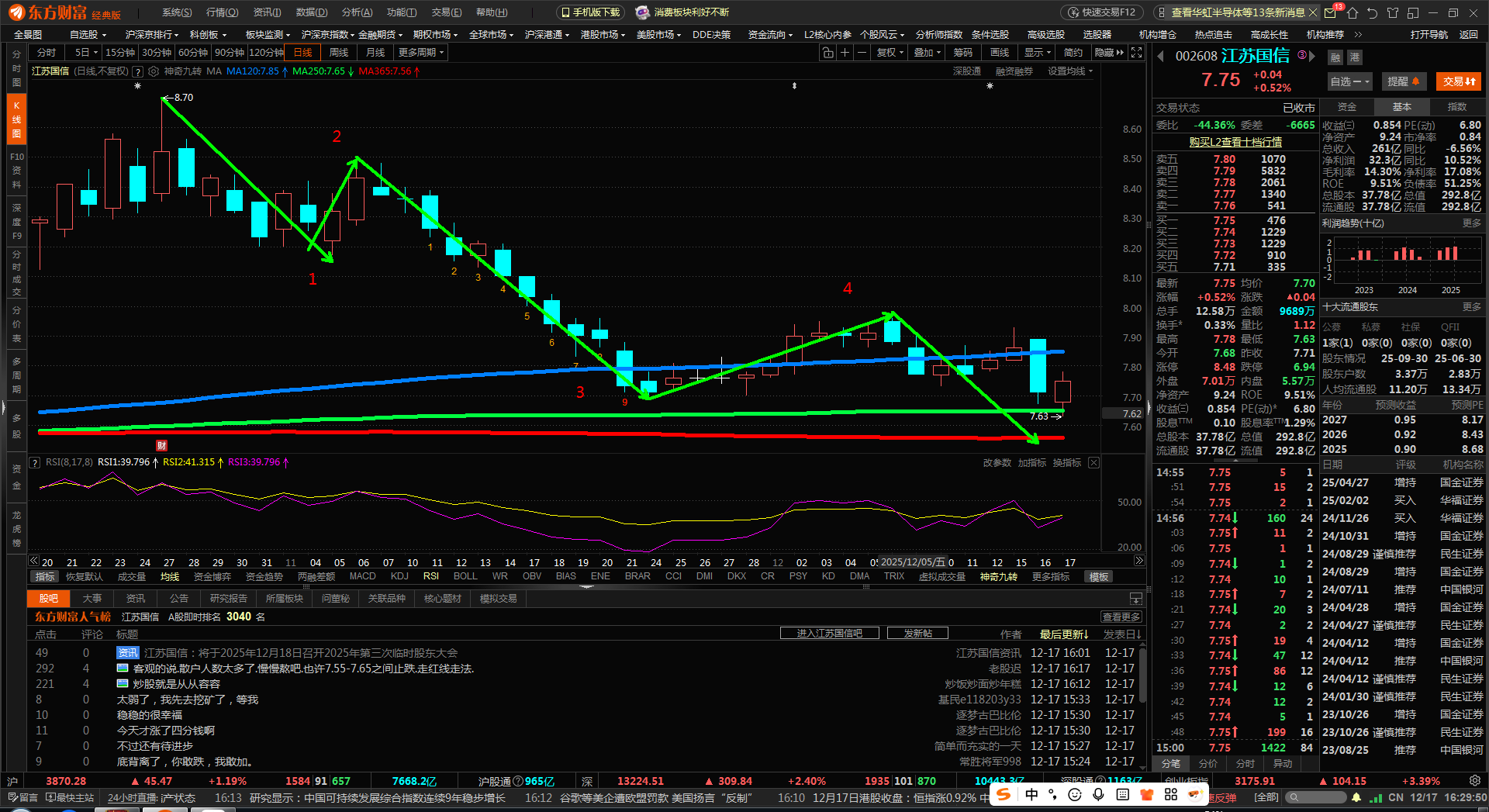Click the orange 交易 trade button
The height and width of the screenshot is (812, 1489).
[x=1459, y=81]
